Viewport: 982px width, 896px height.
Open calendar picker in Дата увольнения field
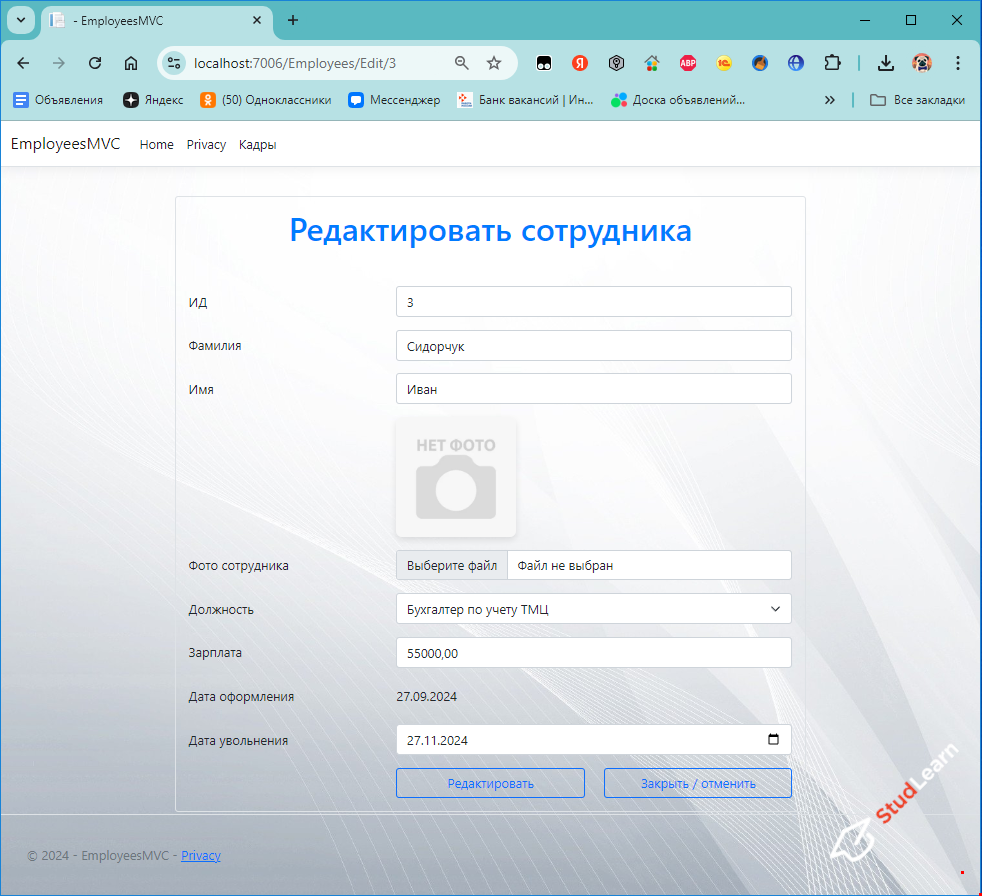point(773,740)
